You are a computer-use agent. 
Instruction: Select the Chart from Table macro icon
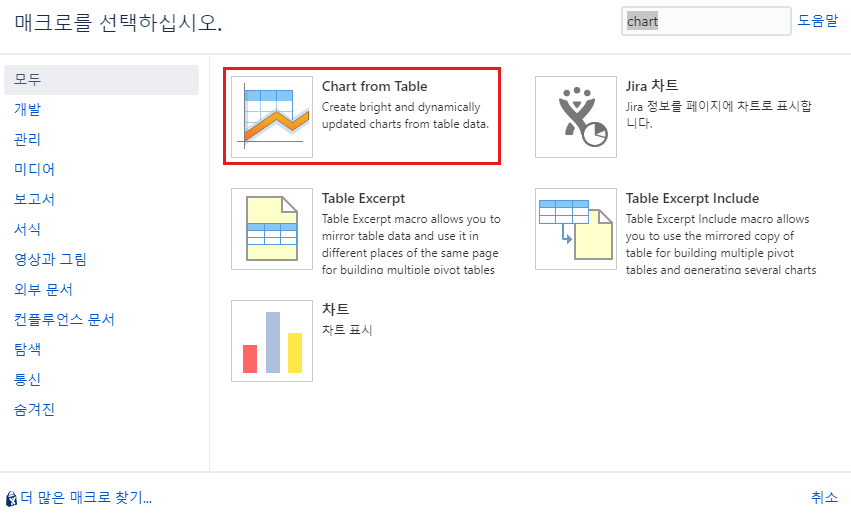click(272, 117)
